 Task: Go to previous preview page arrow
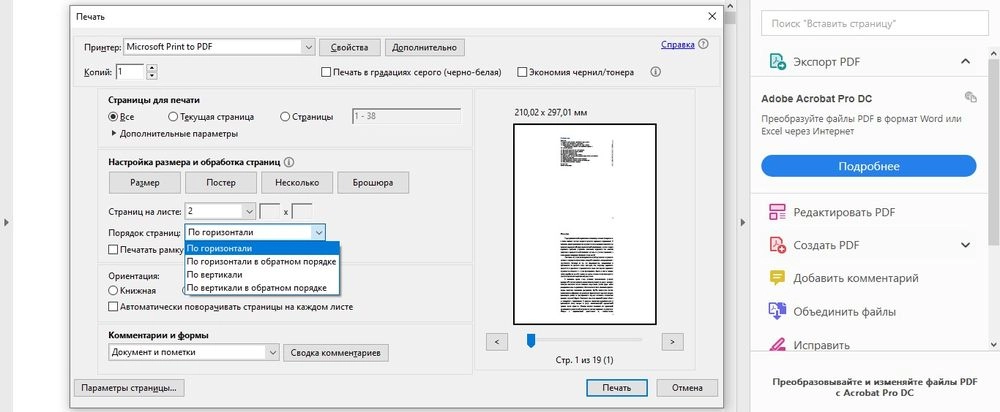(496, 342)
